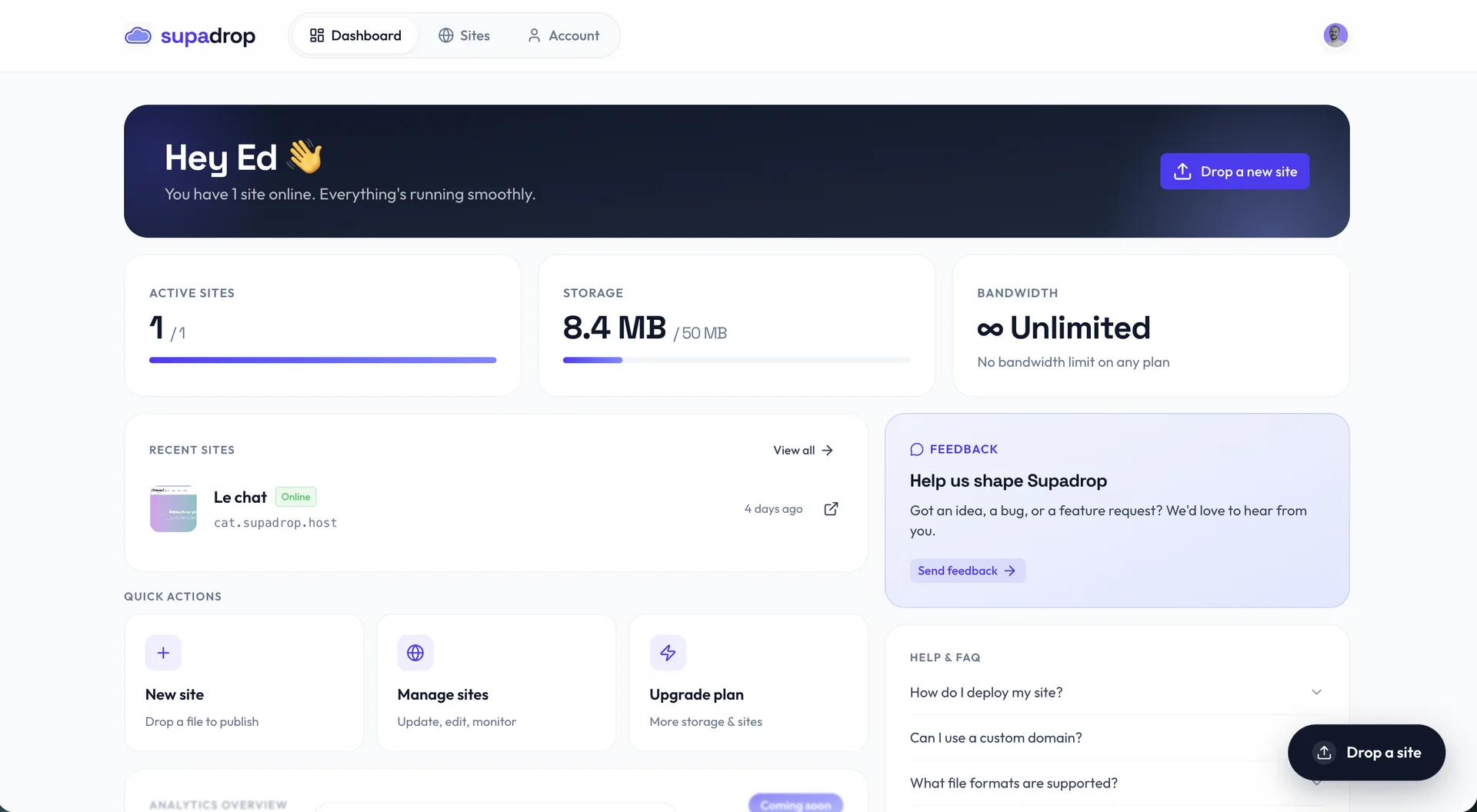Image resolution: width=1477 pixels, height=812 pixels.
Task: Click the Unlimited bandwidth text
Action: point(1064,328)
